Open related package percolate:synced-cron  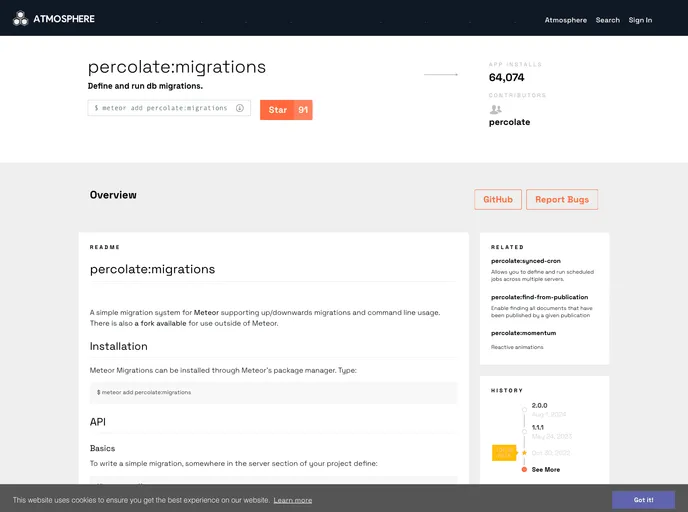click(526, 261)
